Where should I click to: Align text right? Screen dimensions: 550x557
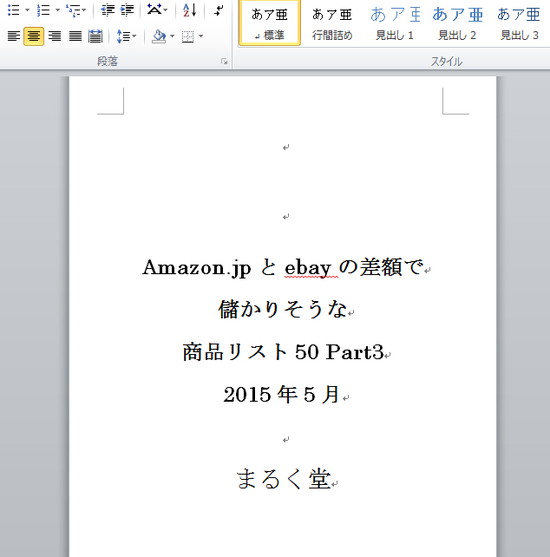point(54,36)
